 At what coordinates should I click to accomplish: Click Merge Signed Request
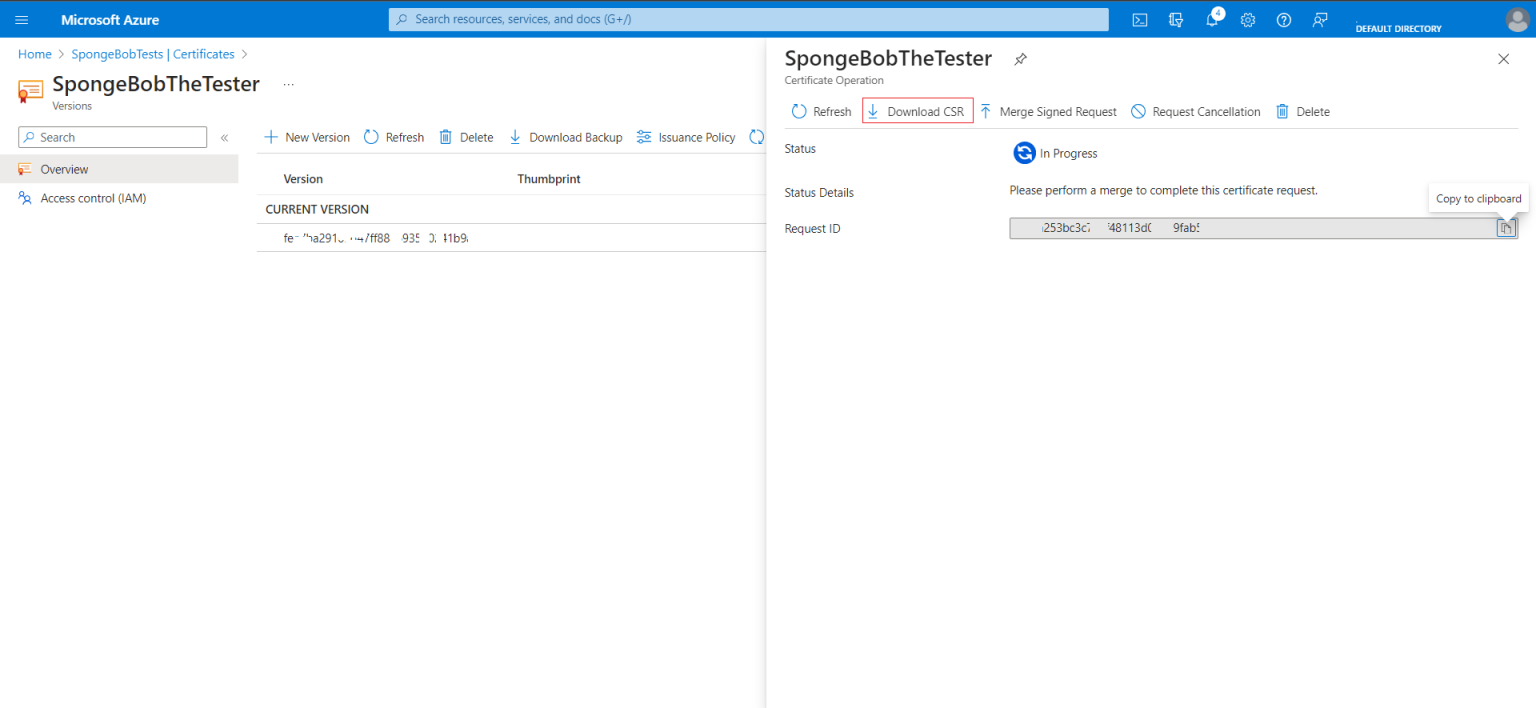click(1048, 111)
